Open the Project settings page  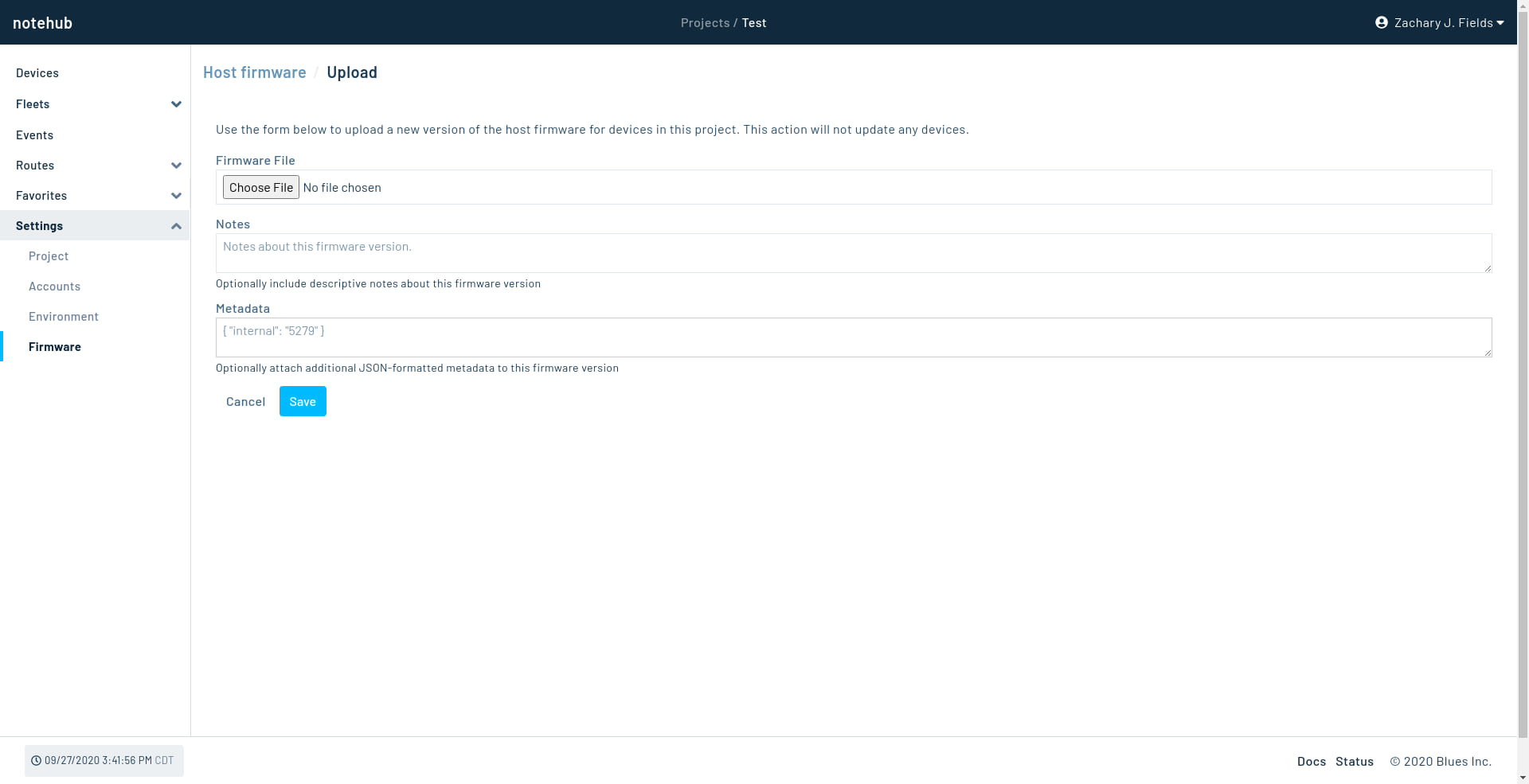49,255
